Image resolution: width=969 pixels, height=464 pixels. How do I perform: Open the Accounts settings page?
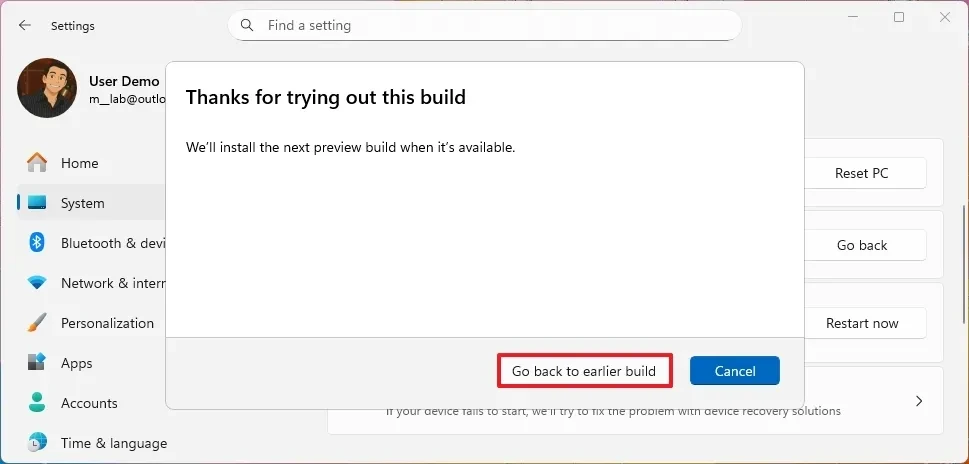[89, 403]
